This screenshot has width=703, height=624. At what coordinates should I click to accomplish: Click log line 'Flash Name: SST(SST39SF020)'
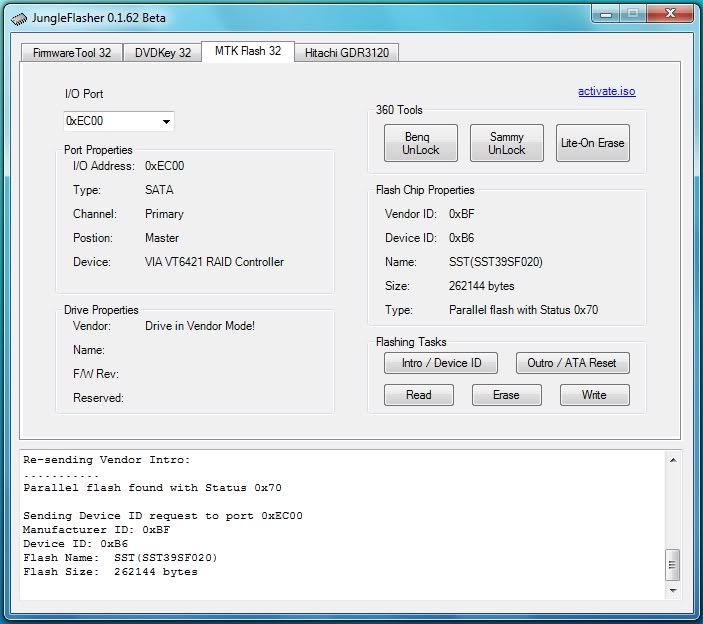click(120, 558)
